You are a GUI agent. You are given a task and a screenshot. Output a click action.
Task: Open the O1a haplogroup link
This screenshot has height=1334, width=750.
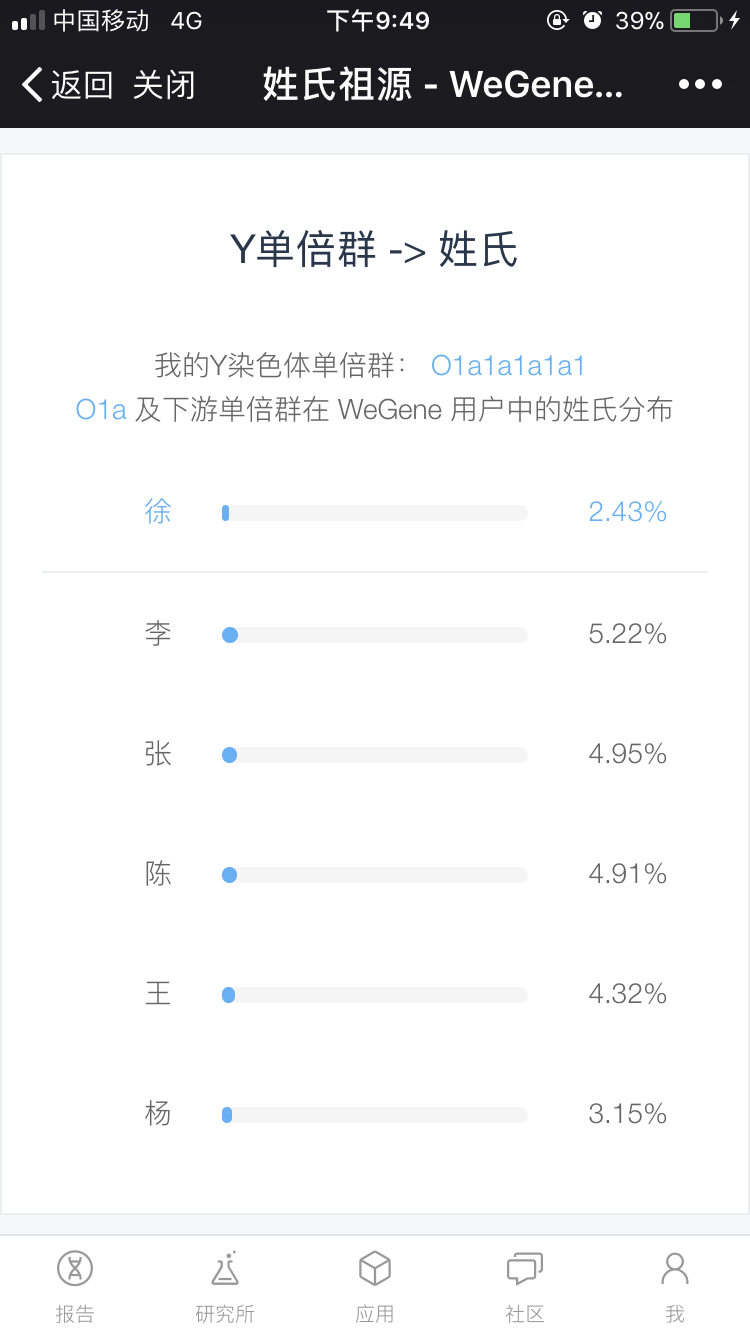101,410
